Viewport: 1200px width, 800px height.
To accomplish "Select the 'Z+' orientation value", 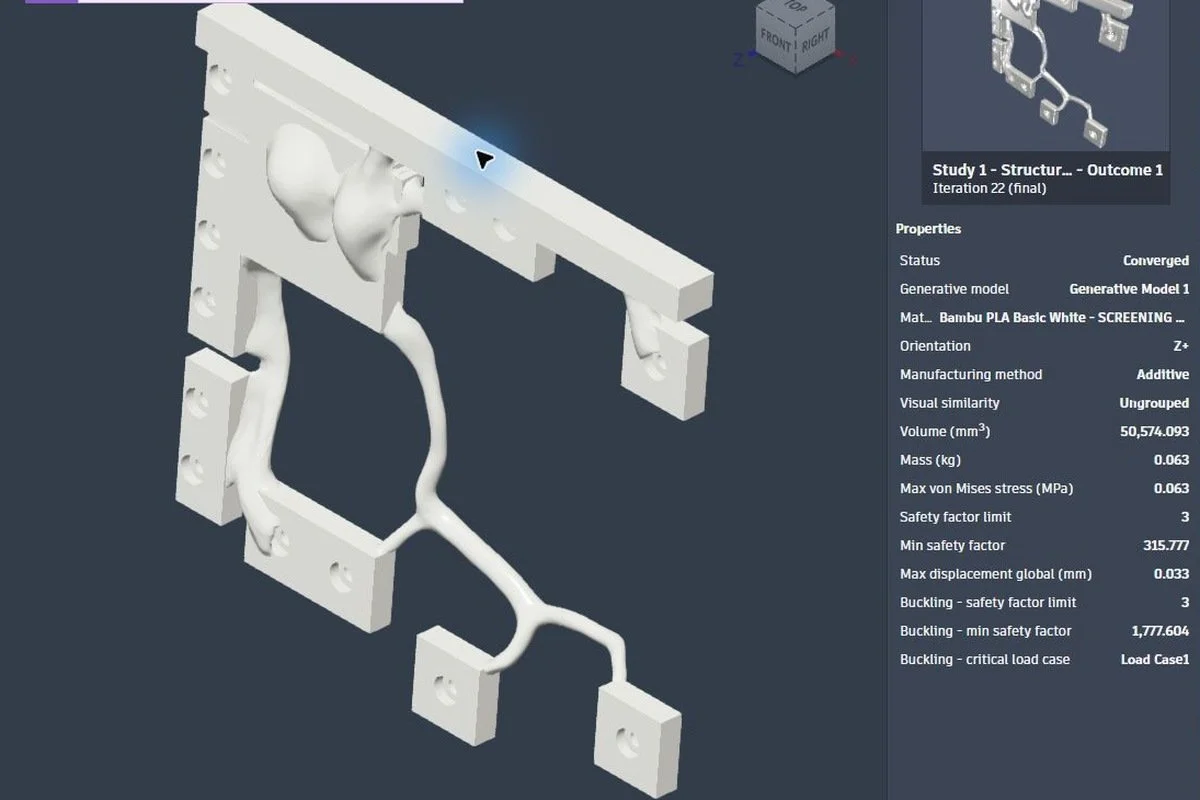I will [x=1181, y=346].
